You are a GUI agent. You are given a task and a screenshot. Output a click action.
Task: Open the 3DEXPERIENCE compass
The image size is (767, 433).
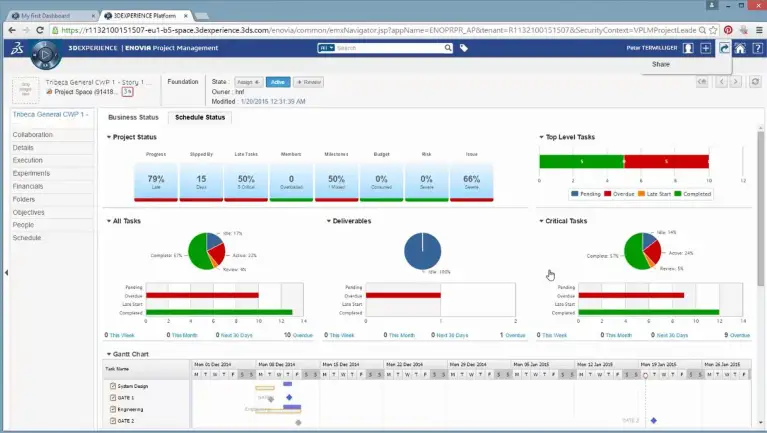click(x=45, y=54)
